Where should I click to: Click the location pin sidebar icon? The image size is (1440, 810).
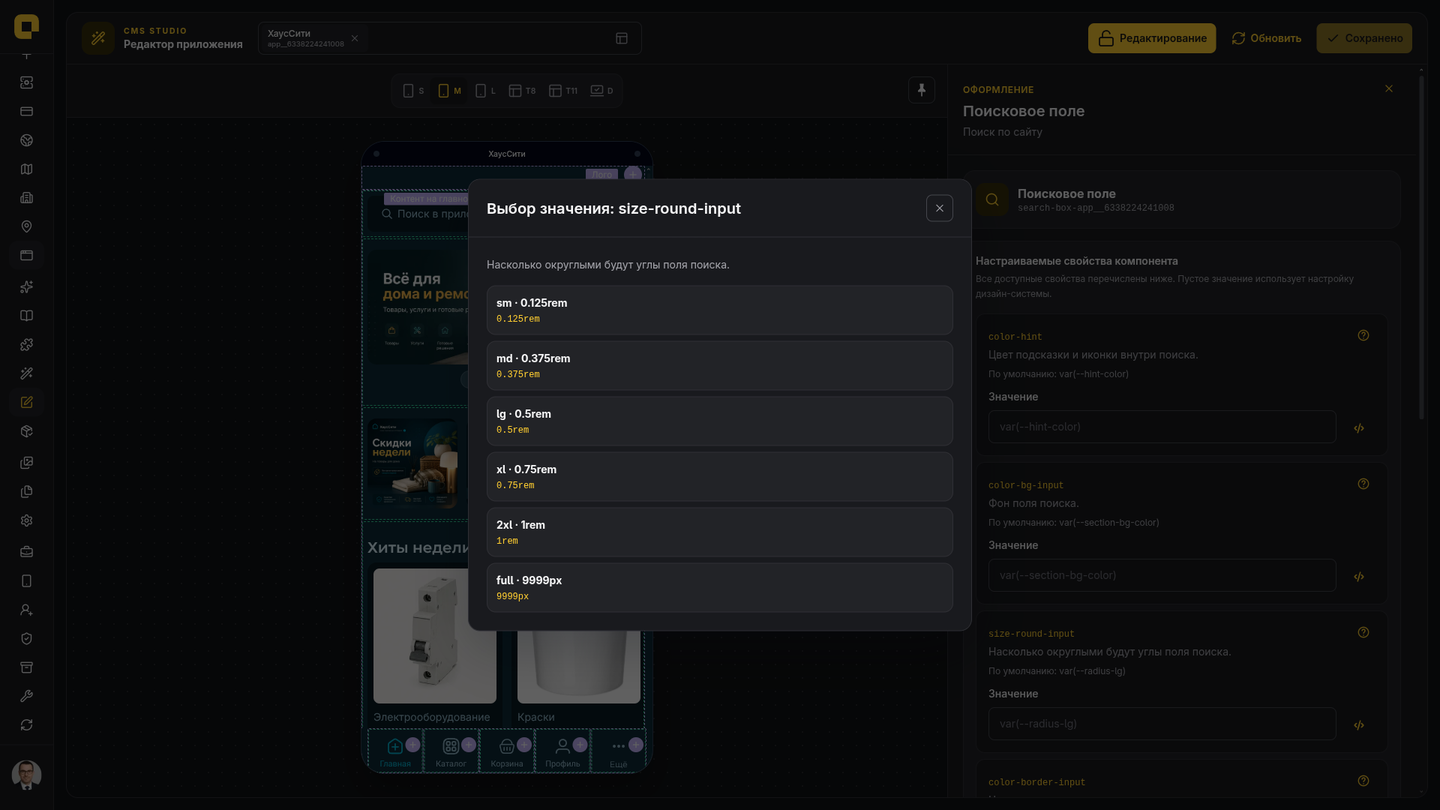tap(27, 227)
